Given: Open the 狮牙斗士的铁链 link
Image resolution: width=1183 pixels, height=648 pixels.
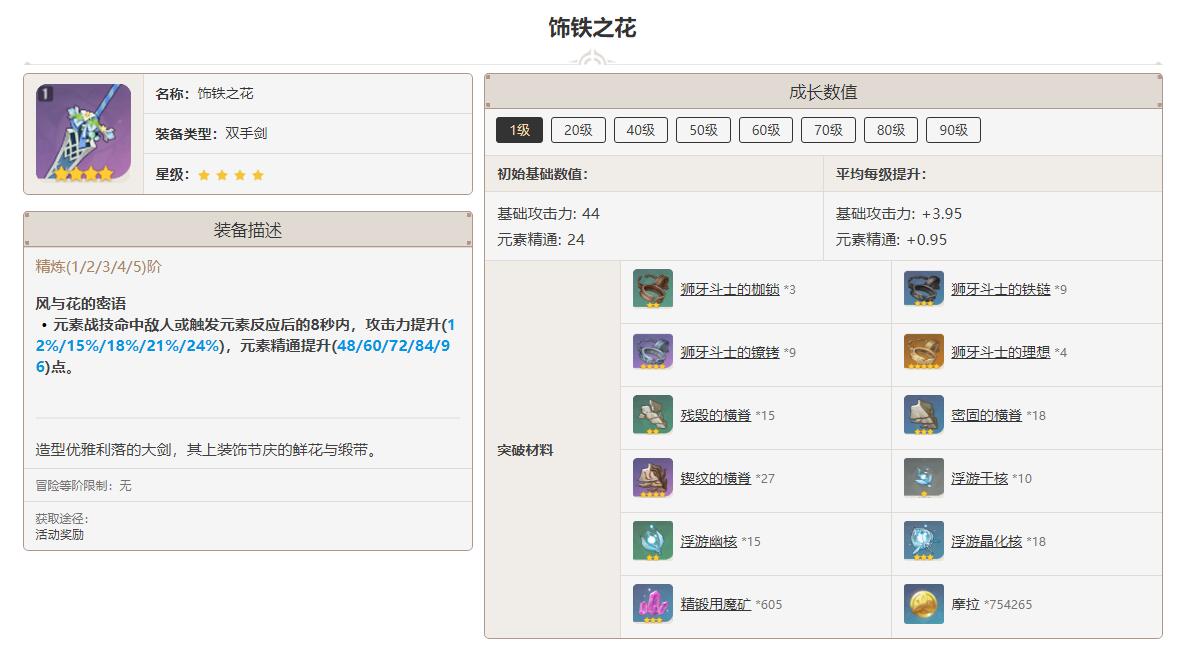Looking at the screenshot, I should pyautogui.click(x=1000, y=290).
